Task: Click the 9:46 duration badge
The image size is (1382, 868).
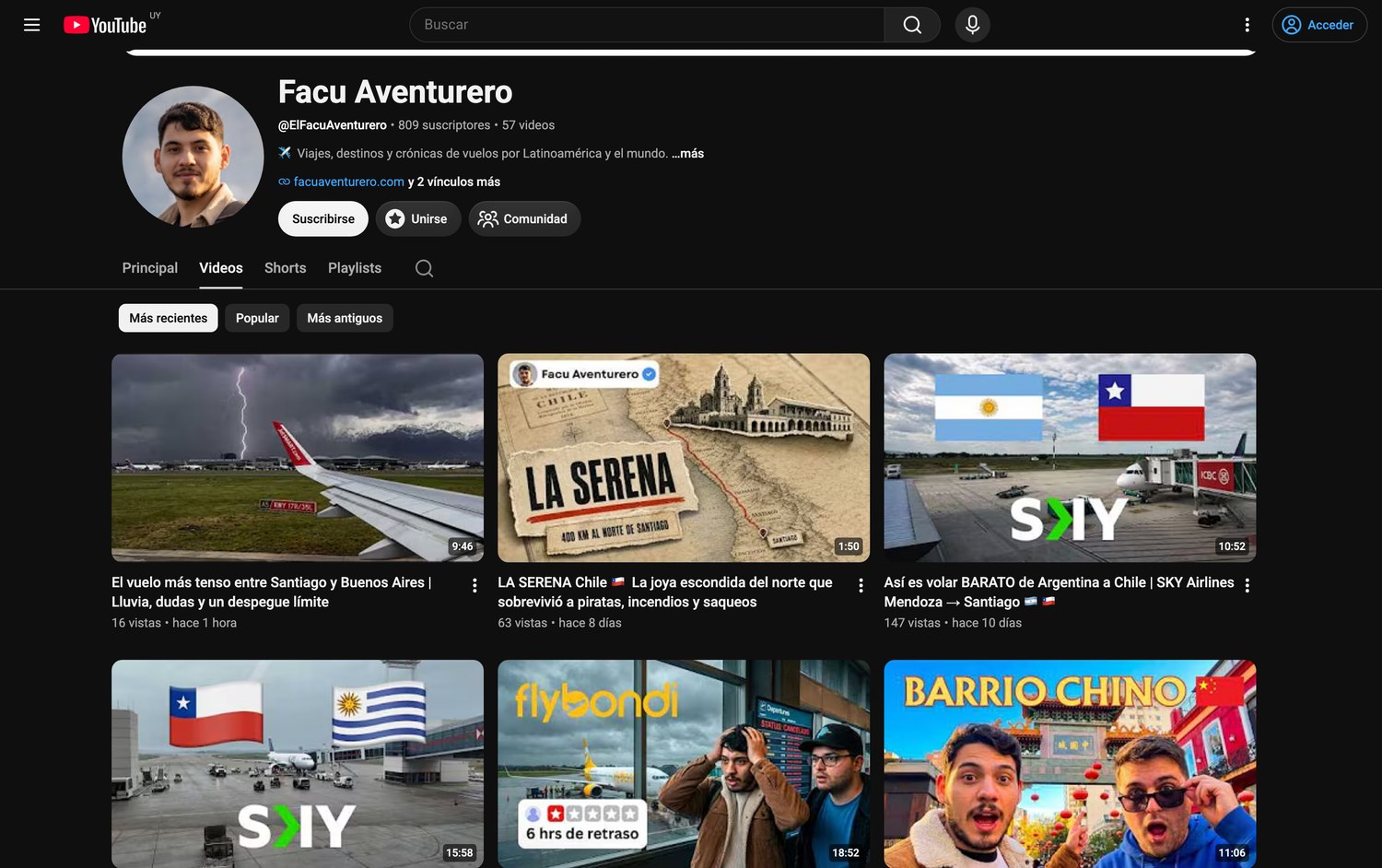Action: tap(463, 546)
